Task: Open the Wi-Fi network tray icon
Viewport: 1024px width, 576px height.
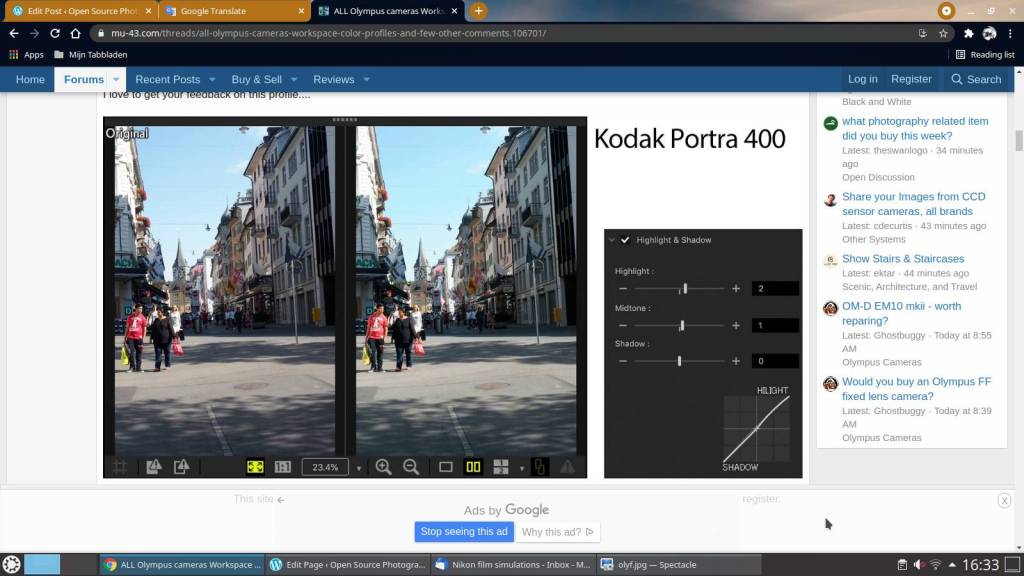Action: 936,564
